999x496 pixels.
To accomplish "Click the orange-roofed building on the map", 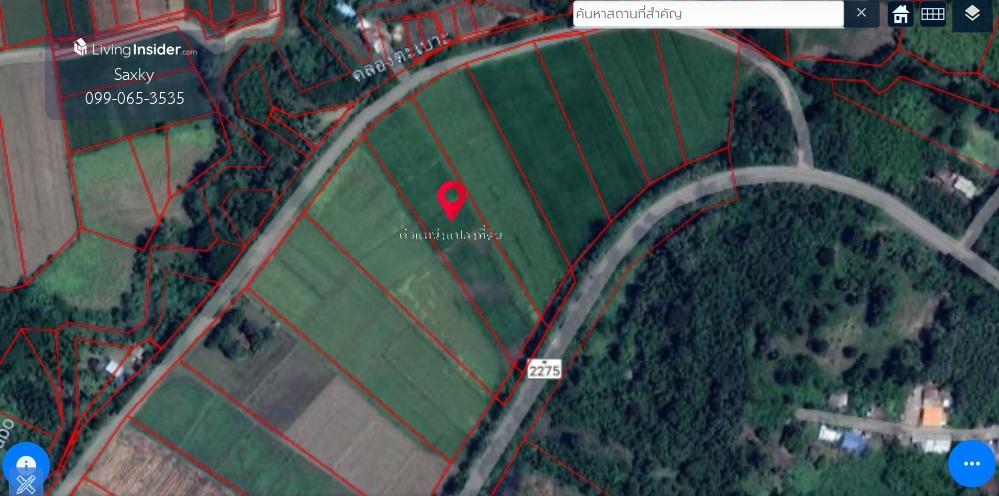I will point(933,414).
